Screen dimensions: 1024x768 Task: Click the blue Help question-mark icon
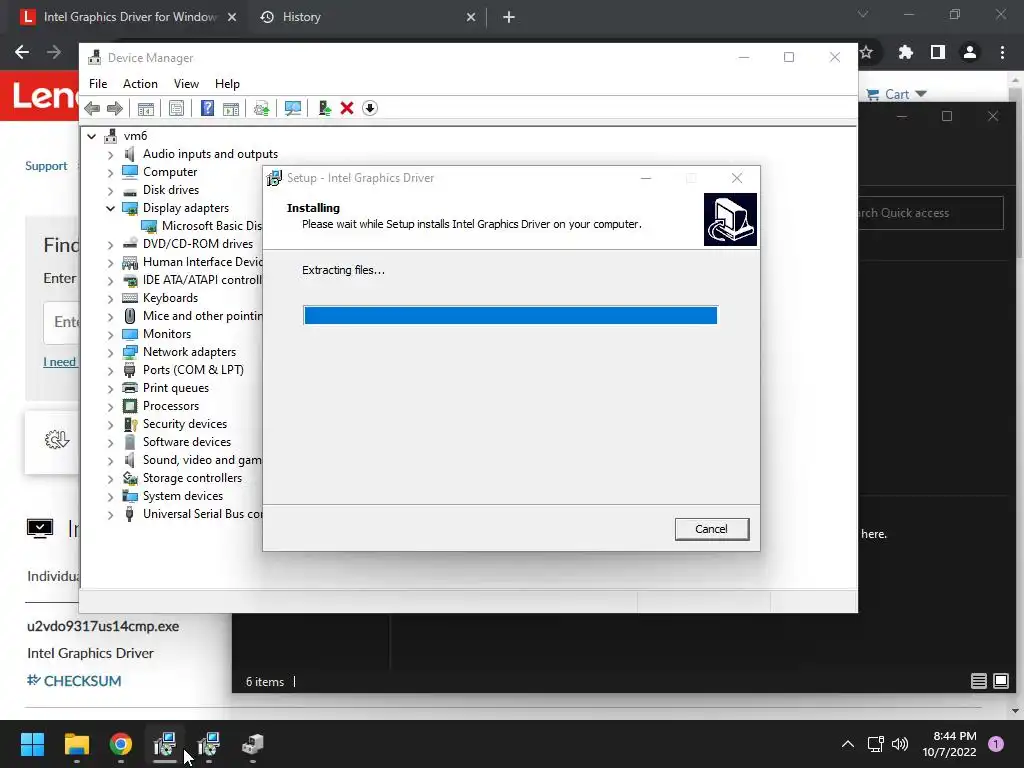click(207, 108)
